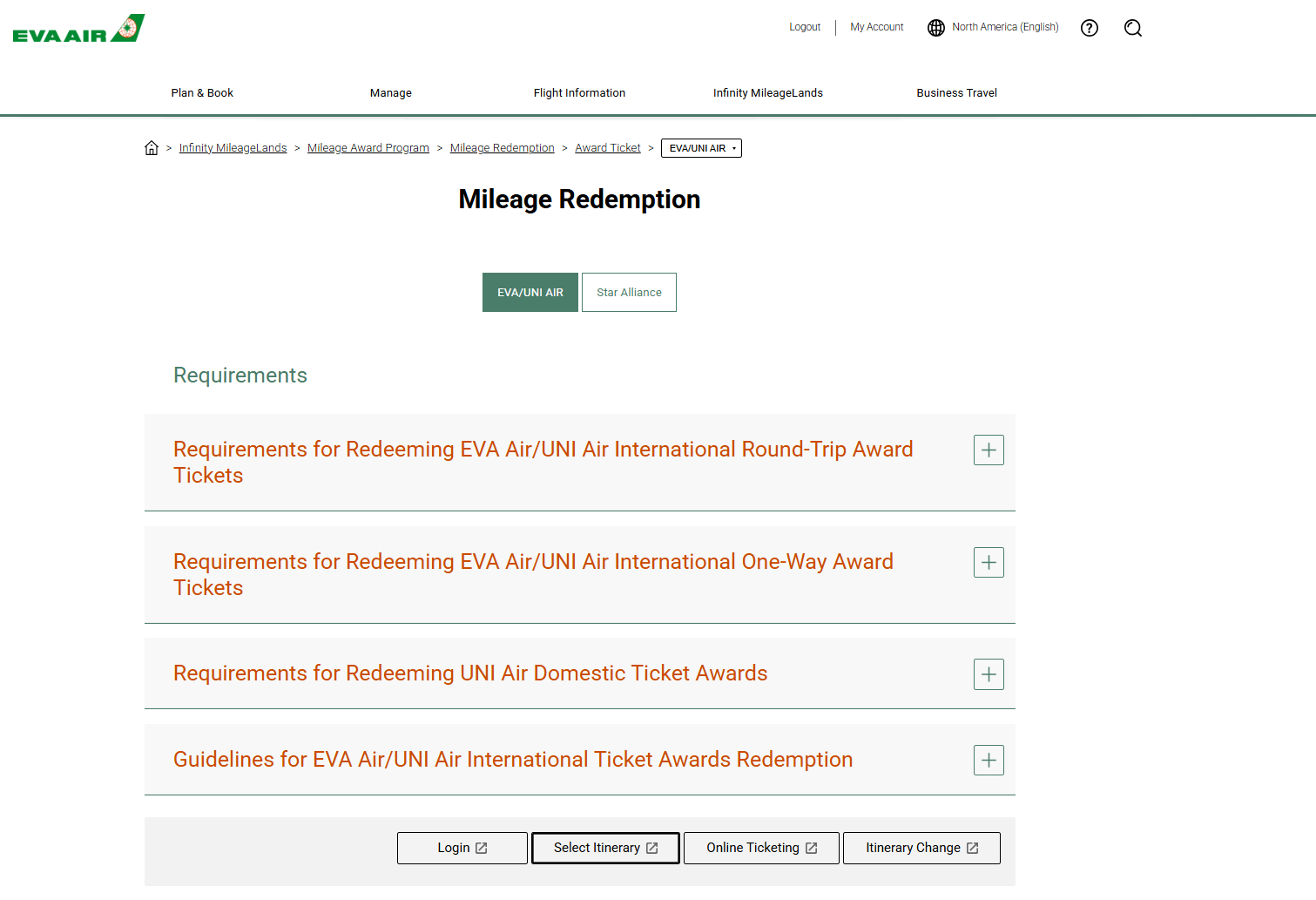The image size is (1316, 900).
Task: Click the Itinerary Change button
Action: 921,849
